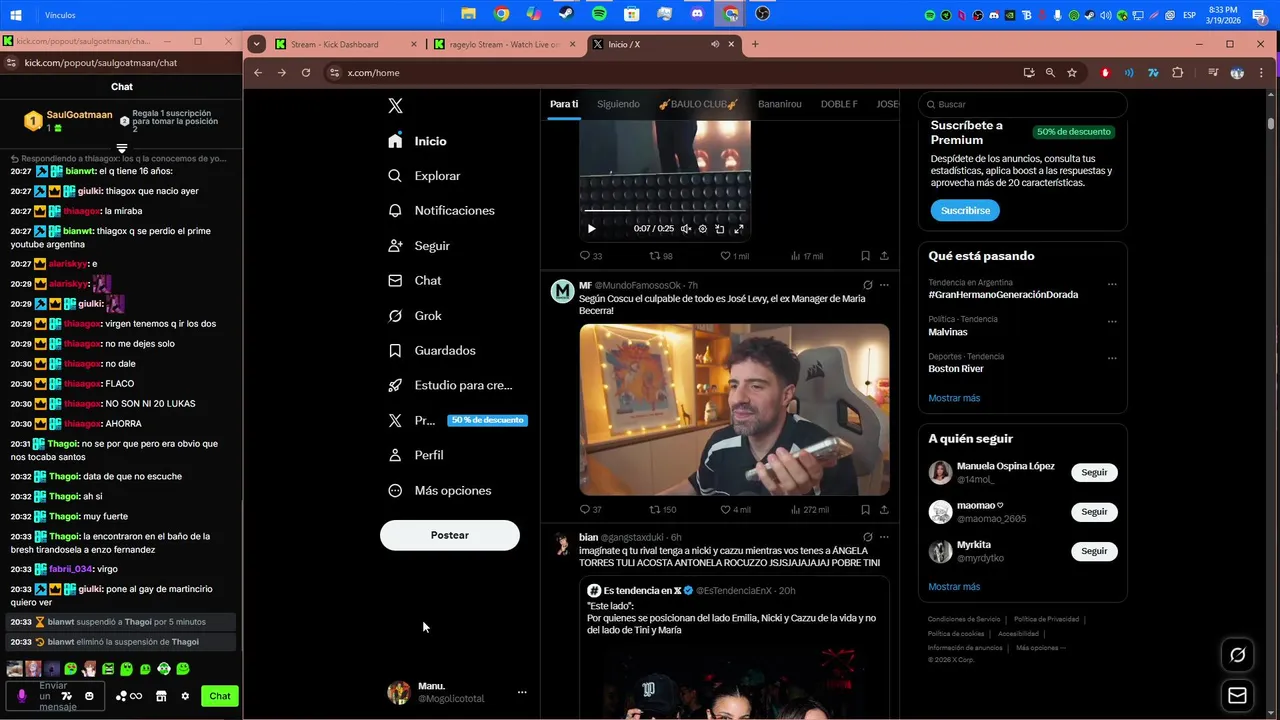Open more options for Malvinas trend
Image resolution: width=1280 pixels, height=720 pixels.
click(1111, 321)
